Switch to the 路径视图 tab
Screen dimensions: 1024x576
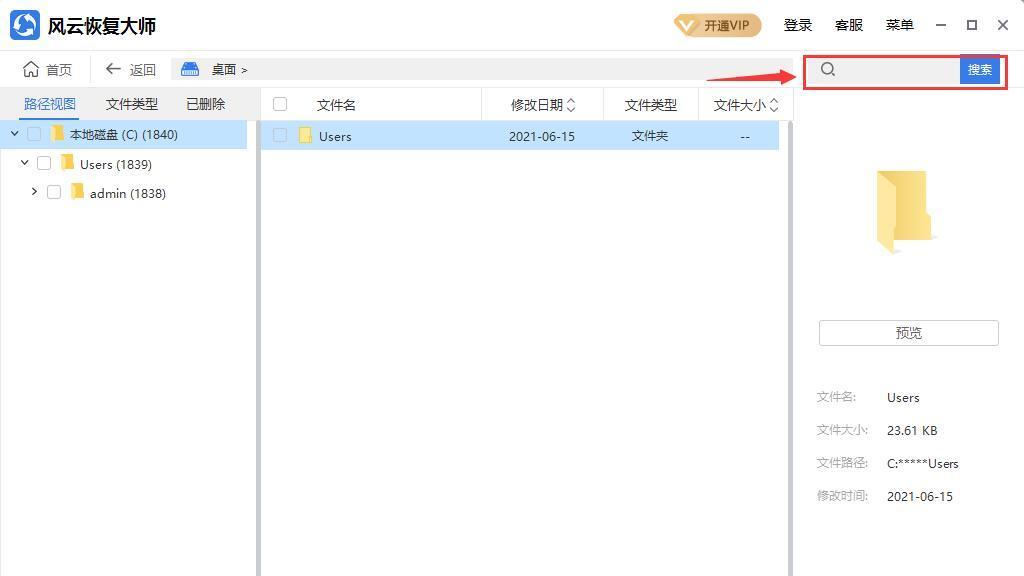point(50,104)
